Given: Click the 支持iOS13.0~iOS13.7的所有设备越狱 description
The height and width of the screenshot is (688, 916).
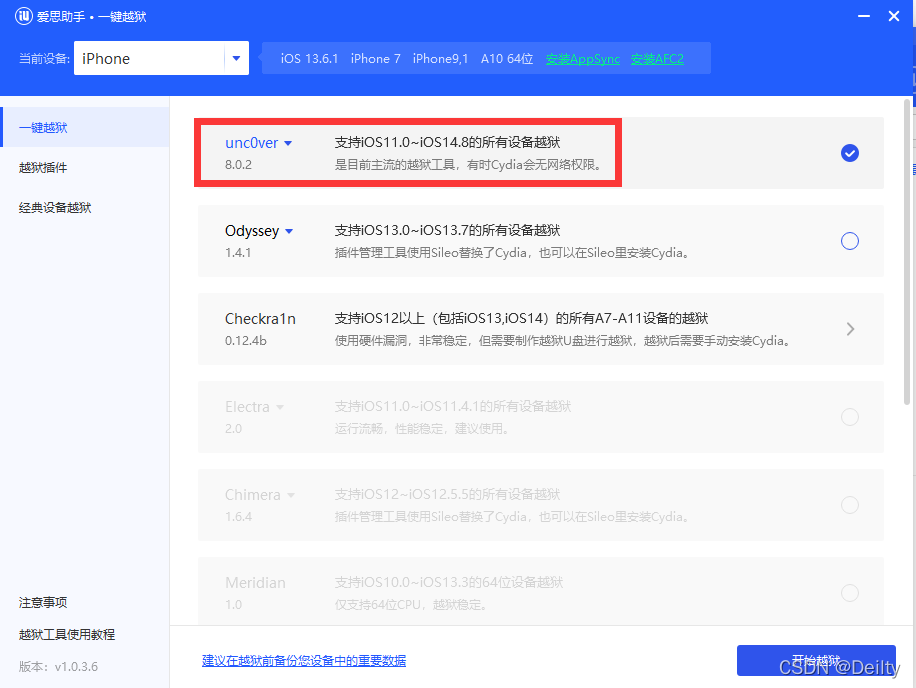Looking at the screenshot, I should (447, 231).
